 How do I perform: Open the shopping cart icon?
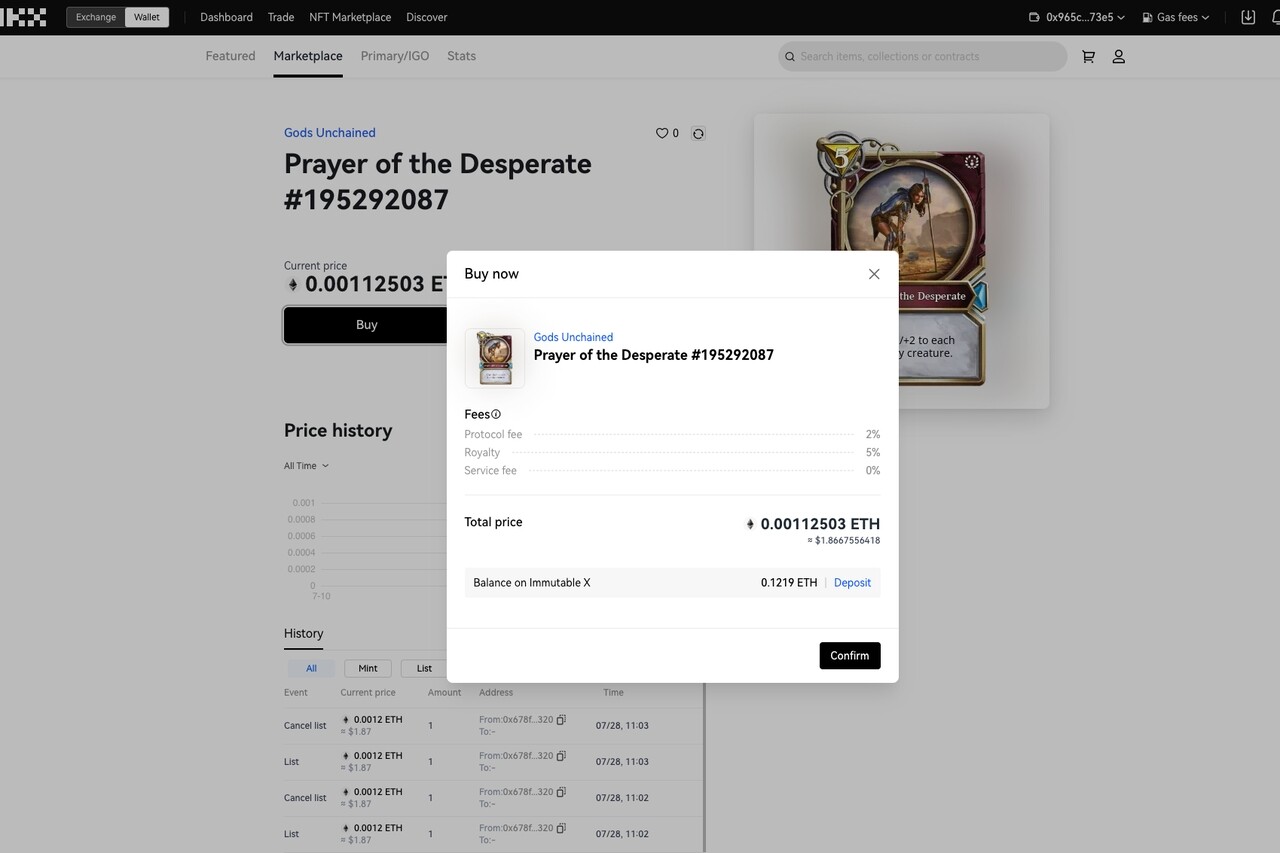coord(1088,57)
